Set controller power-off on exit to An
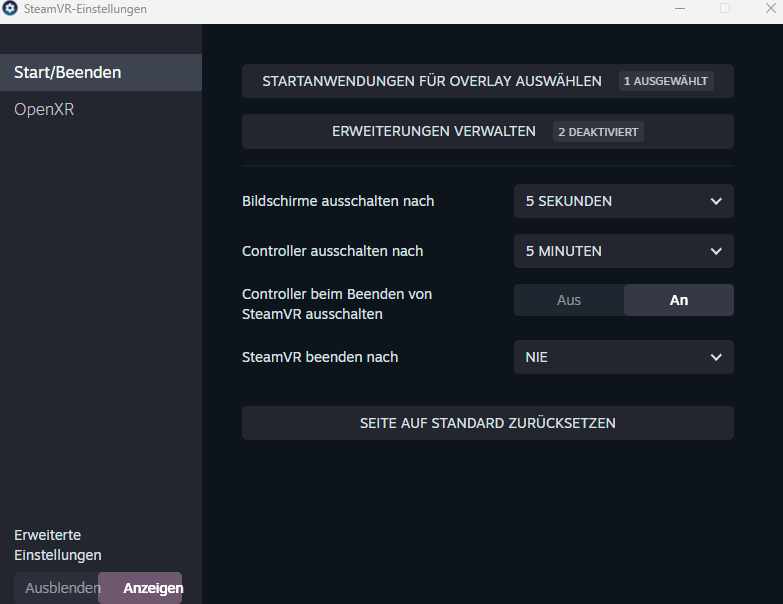Image resolution: width=783 pixels, height=604 pixels. (x=679, y=300)
